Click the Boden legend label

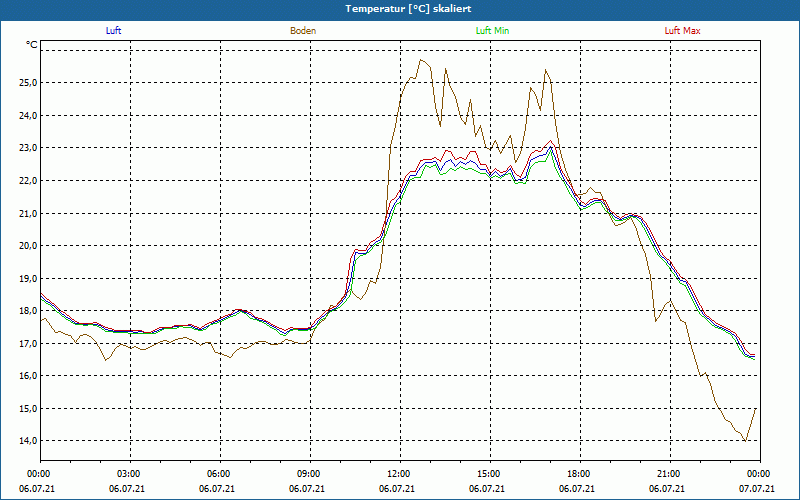point(303,31)
